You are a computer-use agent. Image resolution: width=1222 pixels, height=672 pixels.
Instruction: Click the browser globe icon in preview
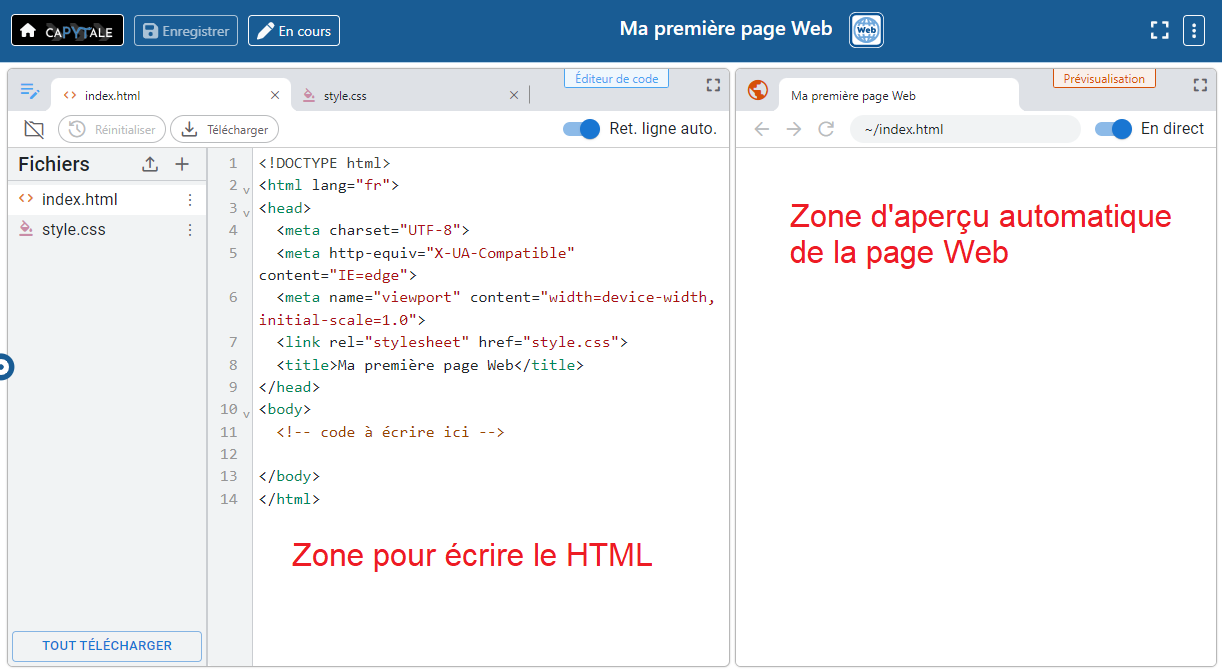click(x=758, y=90)
